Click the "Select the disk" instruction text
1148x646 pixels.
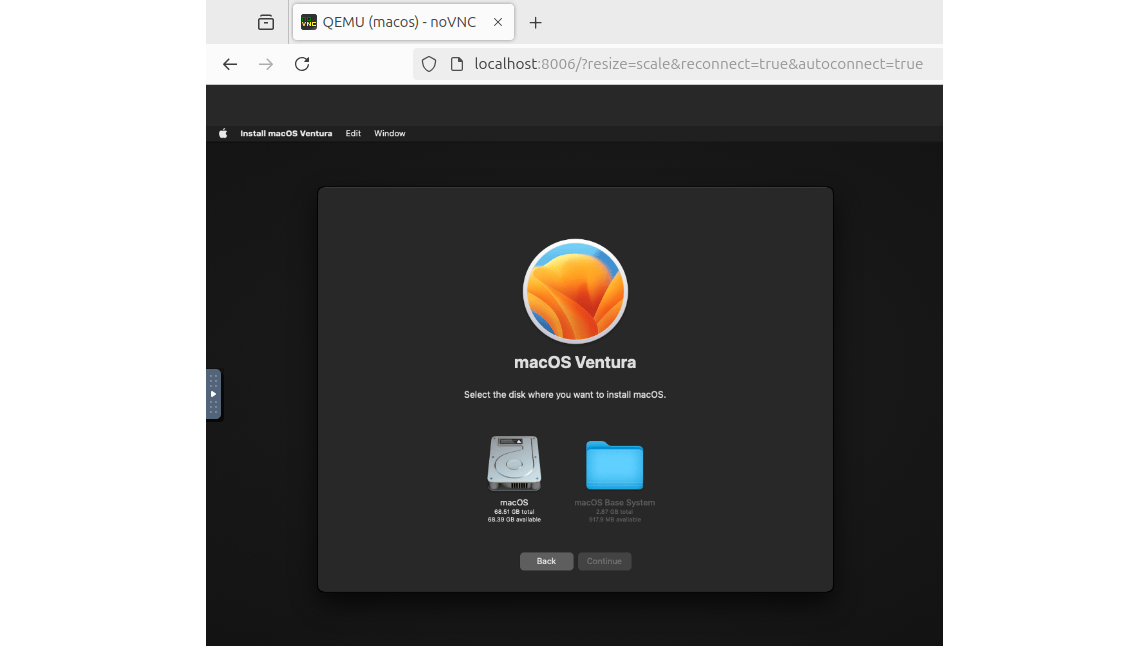pos(564,395)
